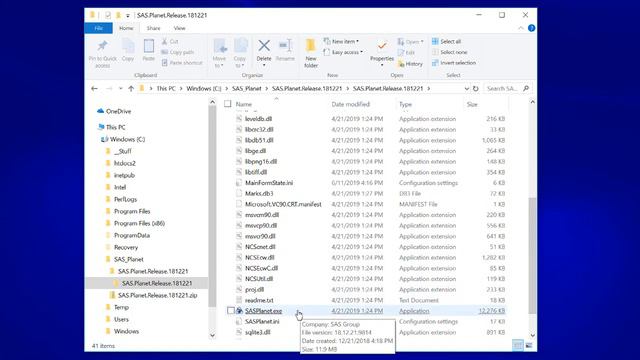The height and width of the screenshot is (360, 640).
Task: Click the Rename ribbon icon
Action: 285,46
